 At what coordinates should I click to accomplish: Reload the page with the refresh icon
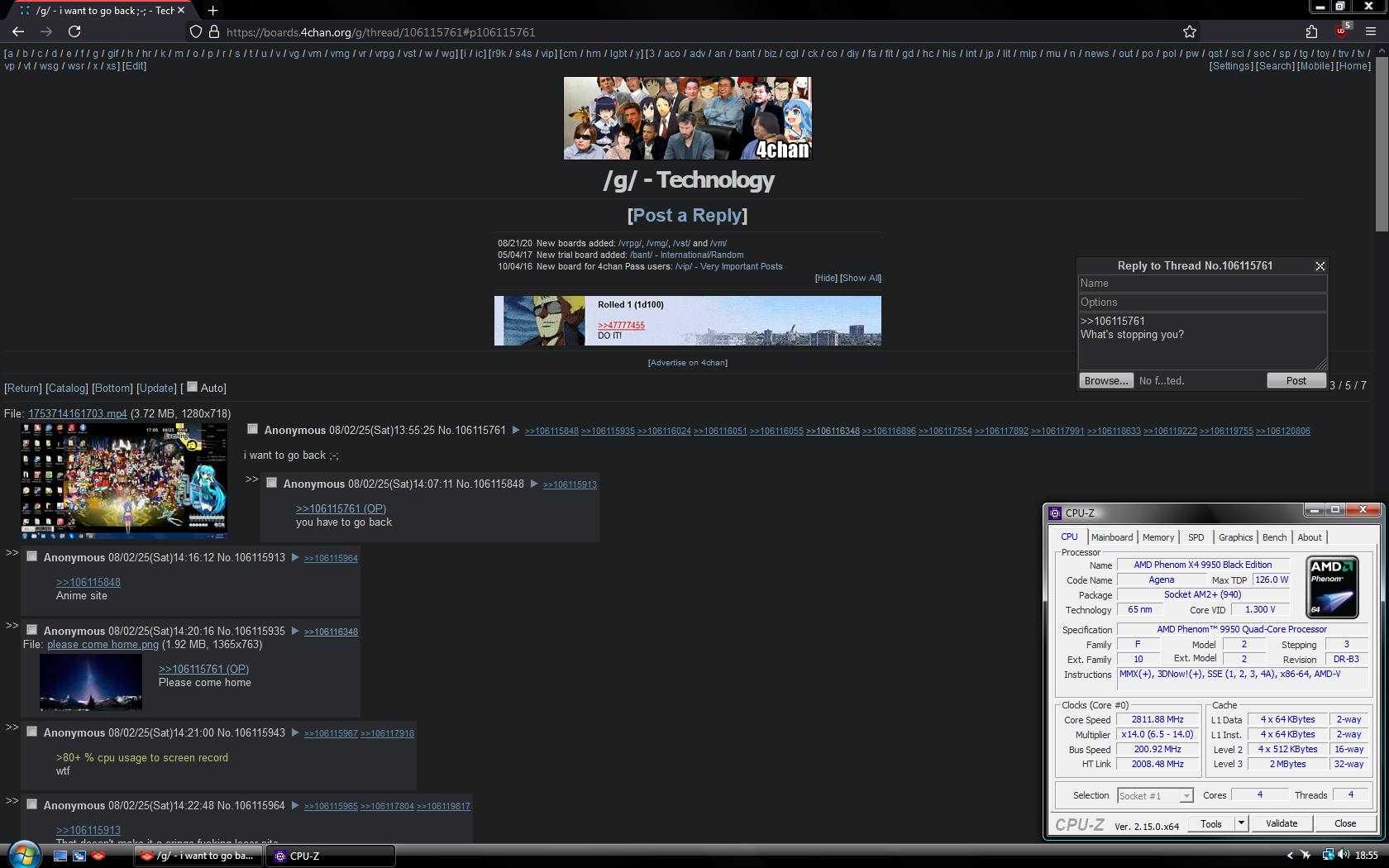tap(74, 31)
